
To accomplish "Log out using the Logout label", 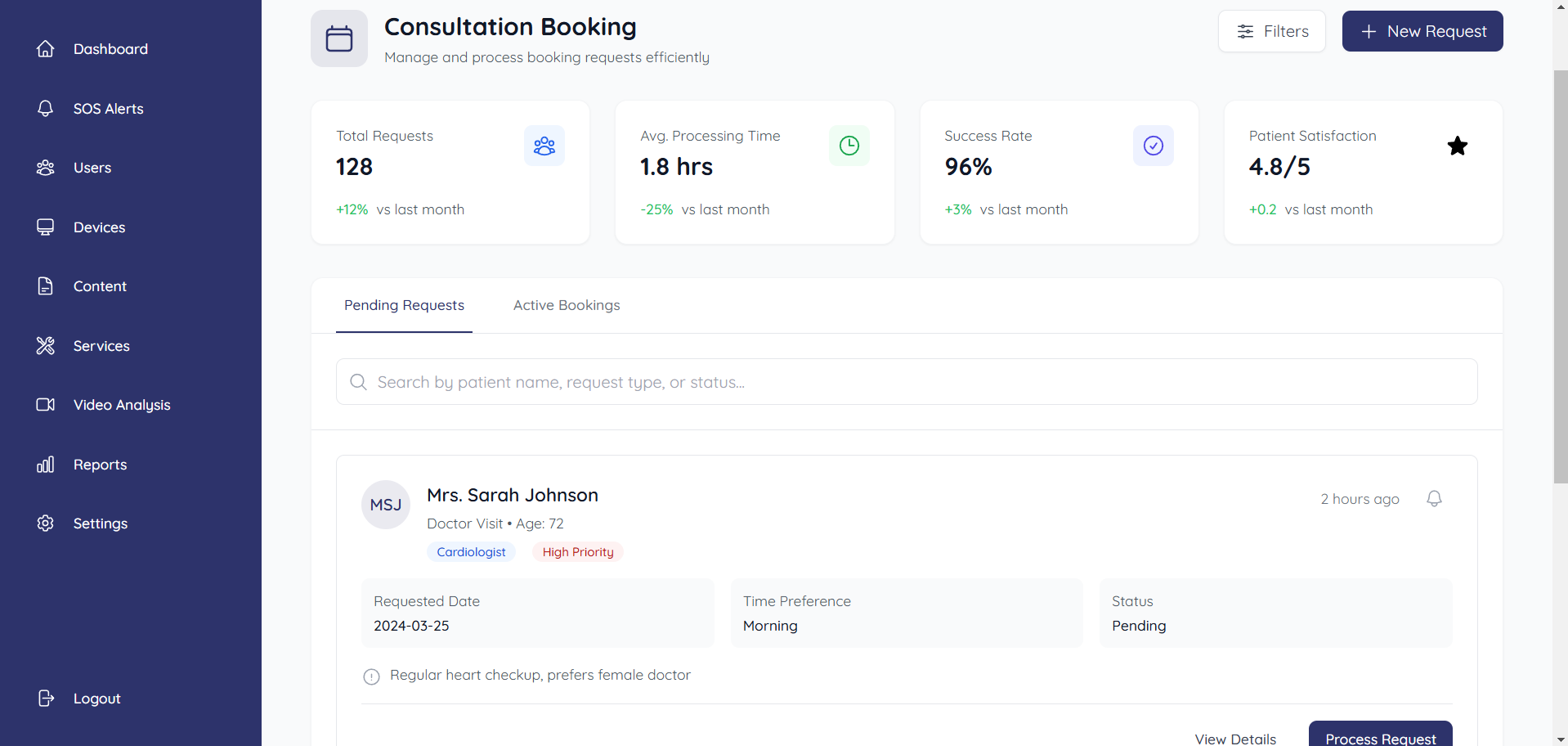I will pos(96,699).
